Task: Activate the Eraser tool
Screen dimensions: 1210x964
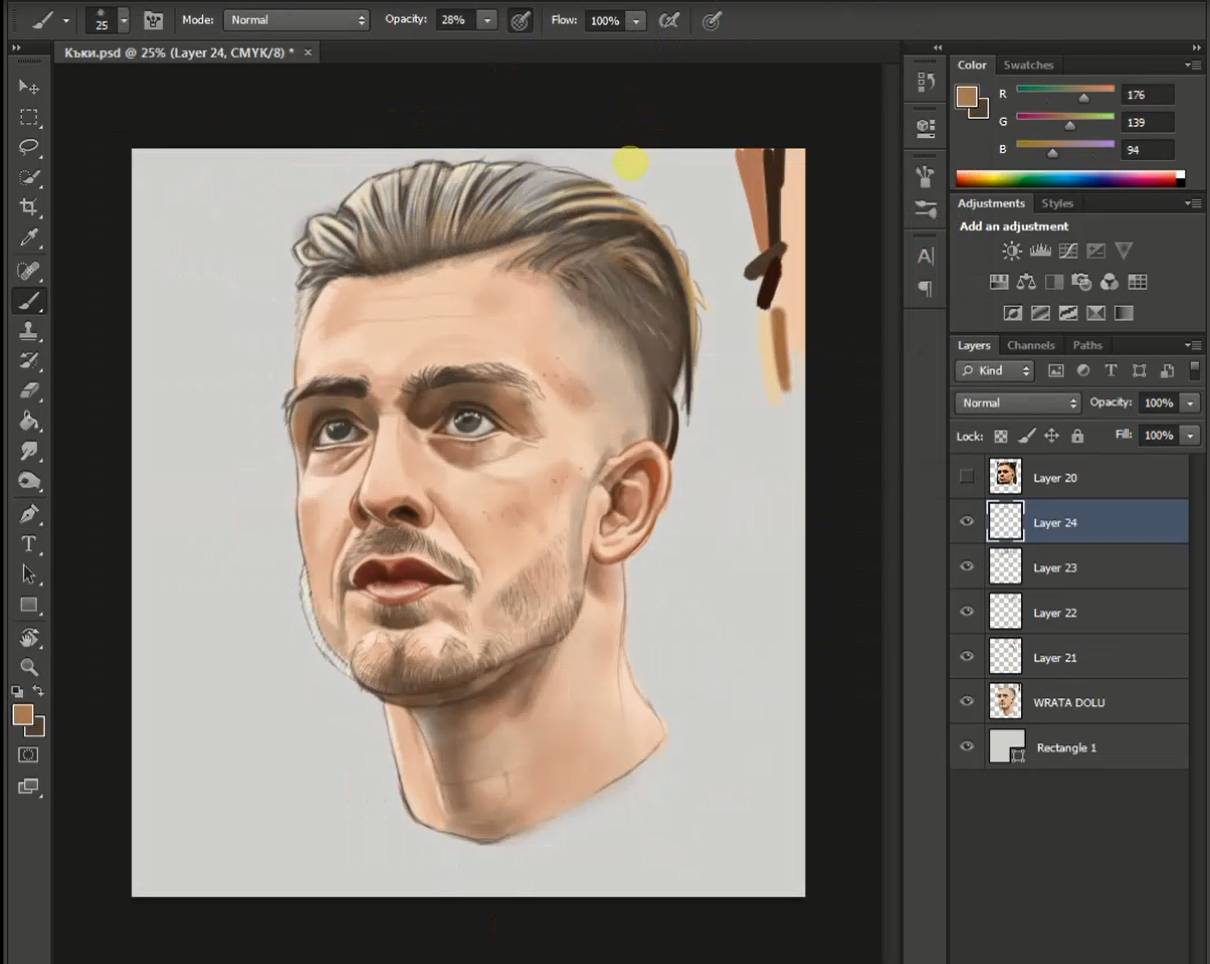Action: click(x=29, y=390)
